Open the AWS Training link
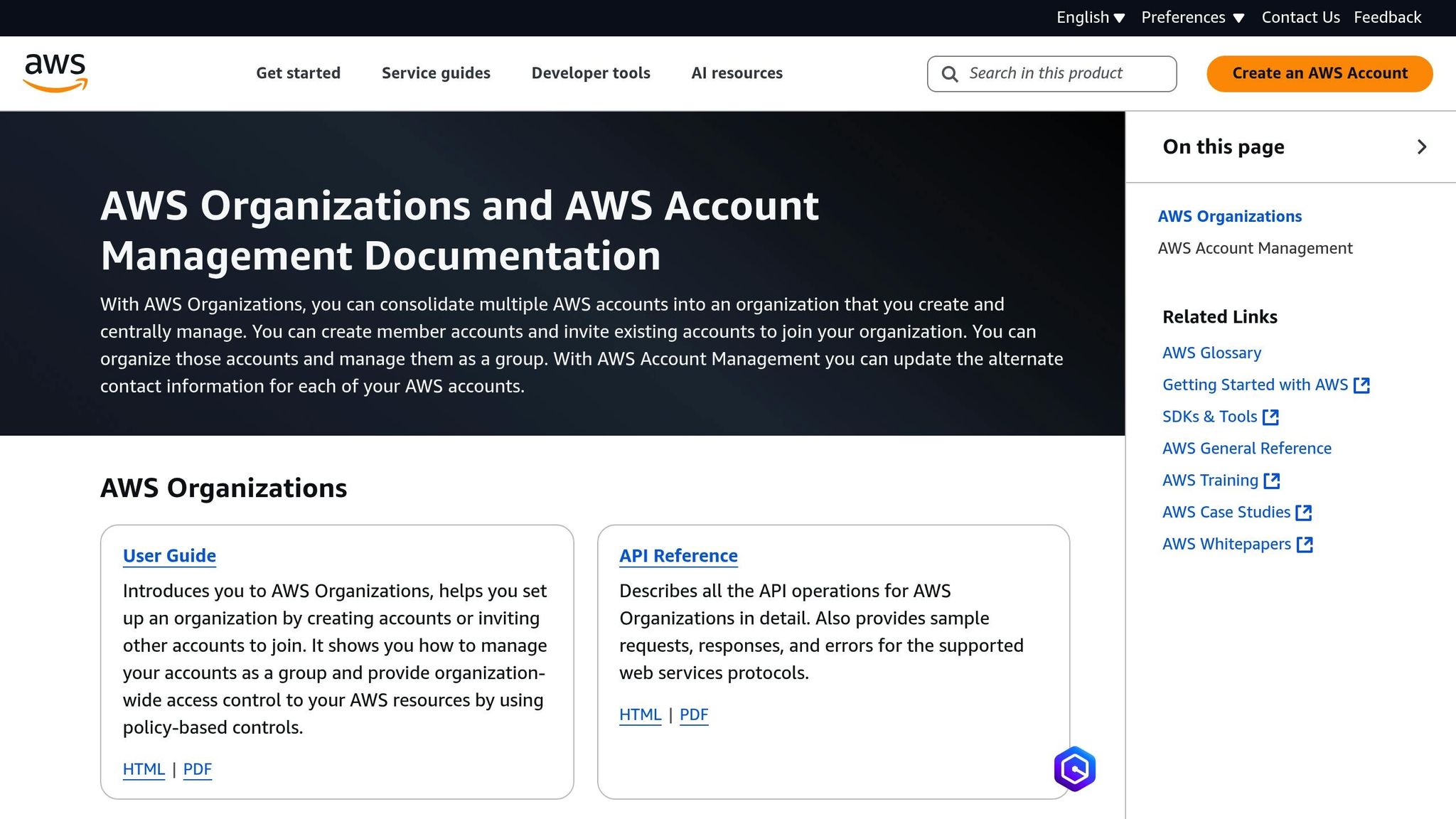 point(1210,481)
